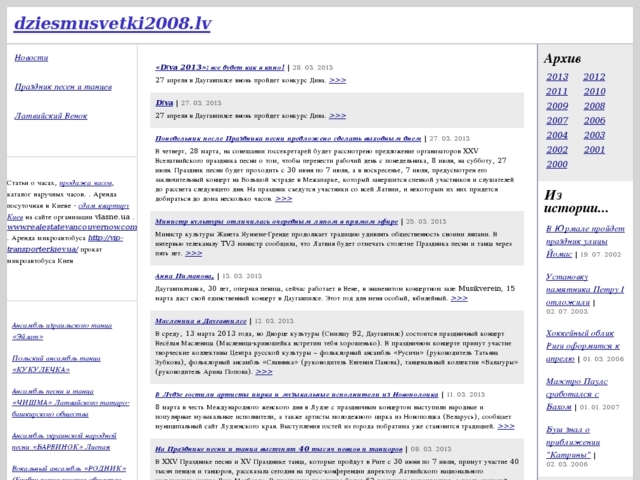The width and height of the screenshot is (640, 480).
Task: Open archive year 2002
Action: (557, 150)
